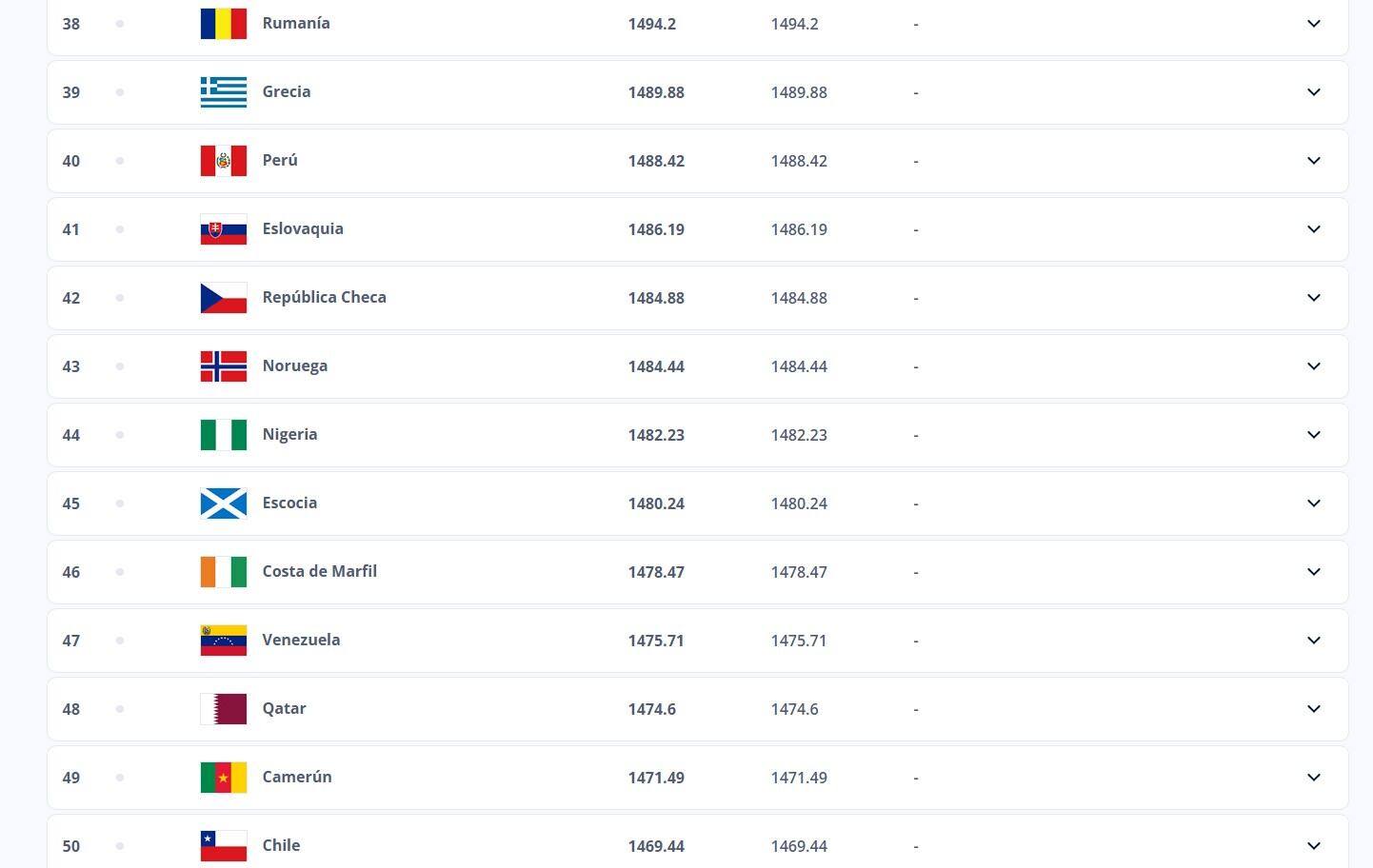
Task: Click the Venezuela flag icon
Action: coord(223,640)
